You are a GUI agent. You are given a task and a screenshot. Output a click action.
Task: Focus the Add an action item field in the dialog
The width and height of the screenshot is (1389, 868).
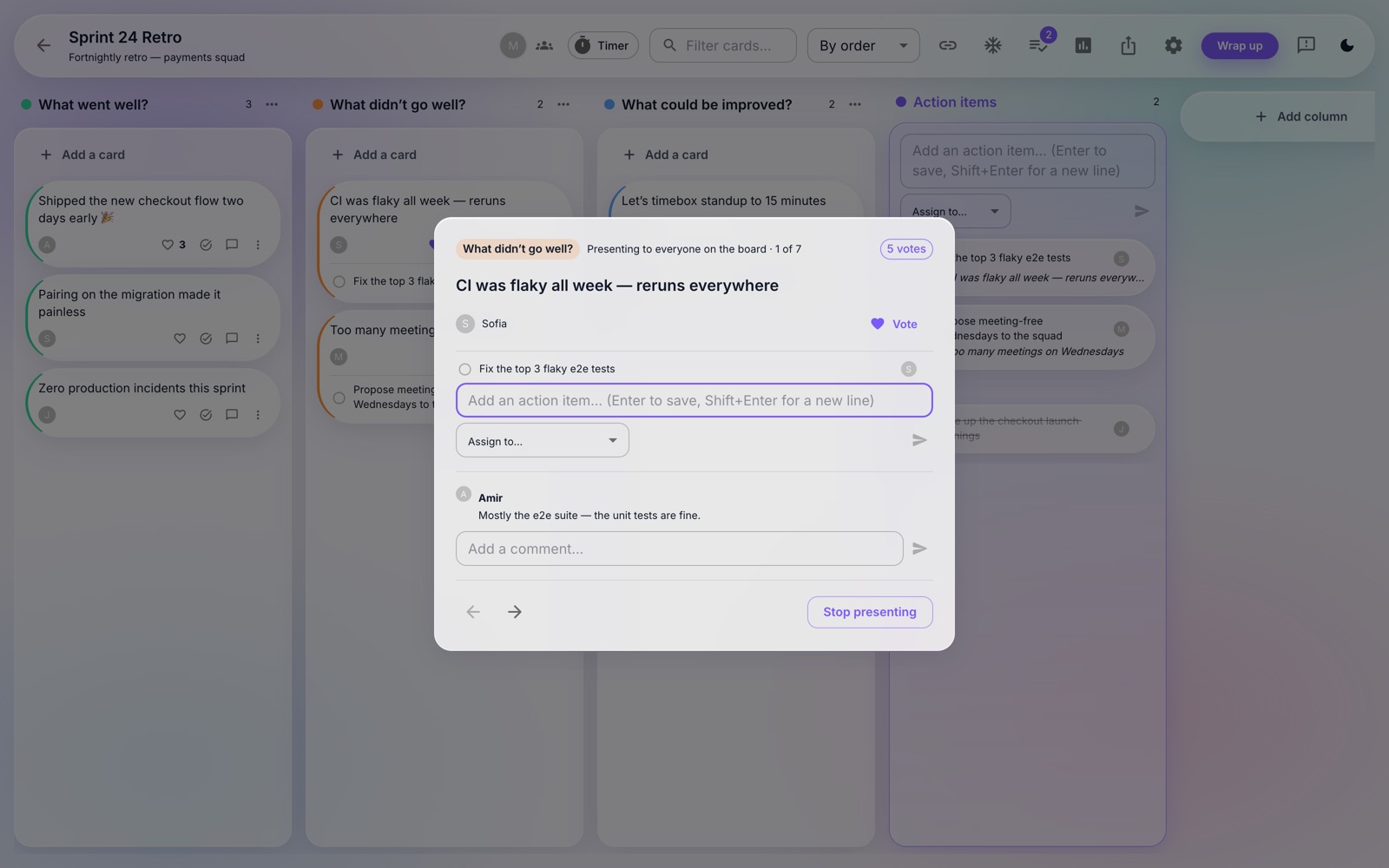(x=694, y=400)
